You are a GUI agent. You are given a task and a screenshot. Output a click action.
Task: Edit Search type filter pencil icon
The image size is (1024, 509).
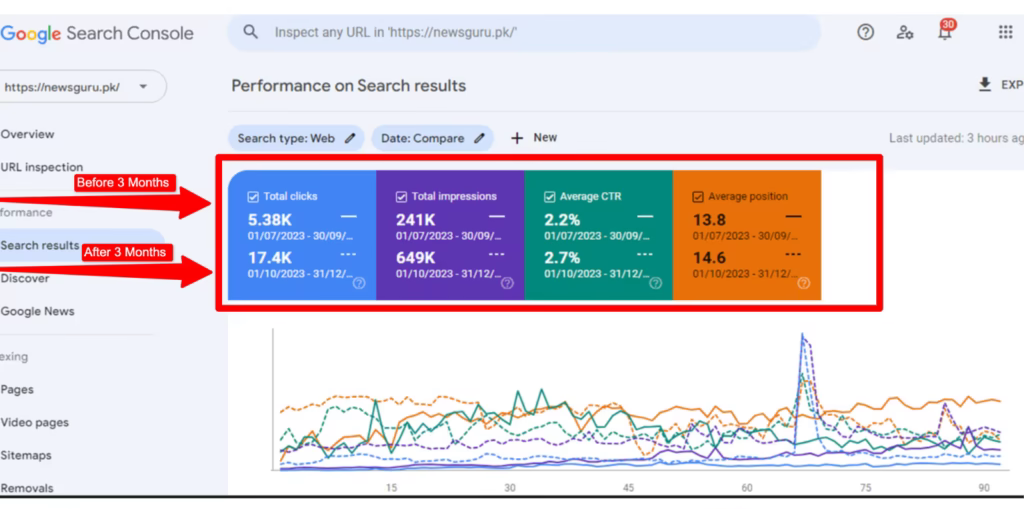point(350,138)
